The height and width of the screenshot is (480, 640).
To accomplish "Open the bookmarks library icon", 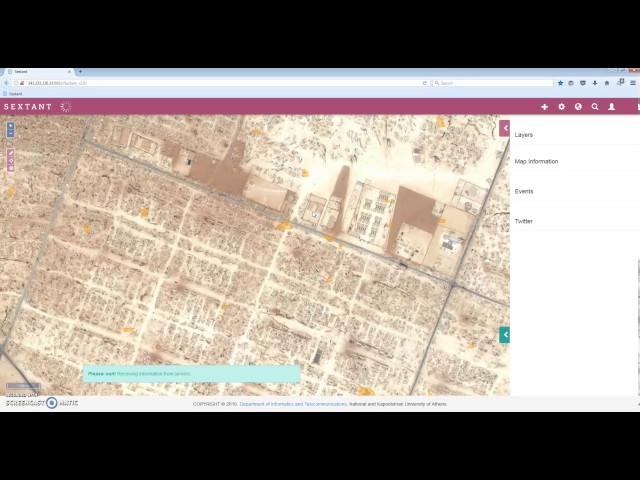I will [x=571, y=83].
